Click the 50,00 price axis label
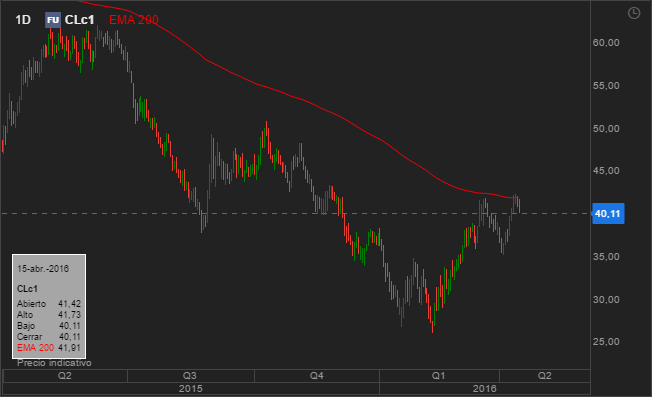Image resolution: width=652 pixels, height=397 pixels. (606, 129)
